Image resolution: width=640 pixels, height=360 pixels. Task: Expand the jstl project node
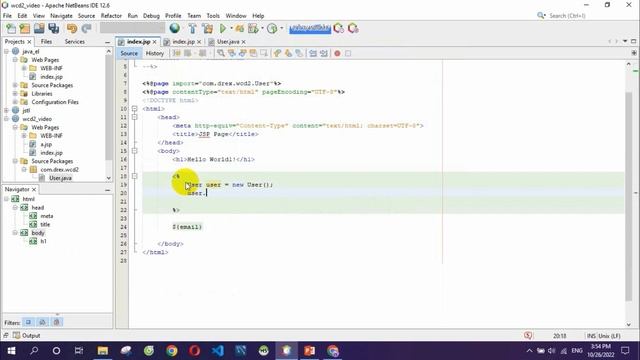(7, 111)
